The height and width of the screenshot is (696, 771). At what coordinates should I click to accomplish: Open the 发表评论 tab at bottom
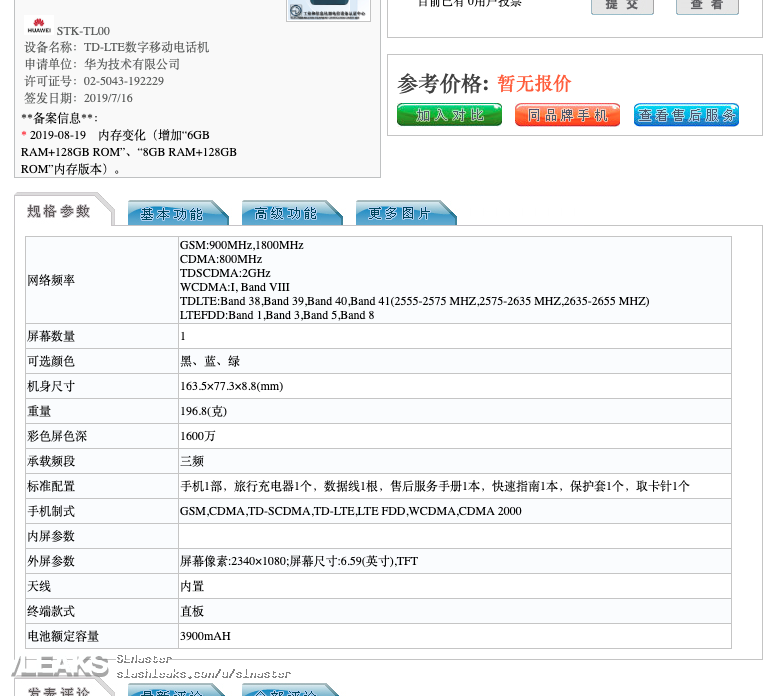point(59,691)
